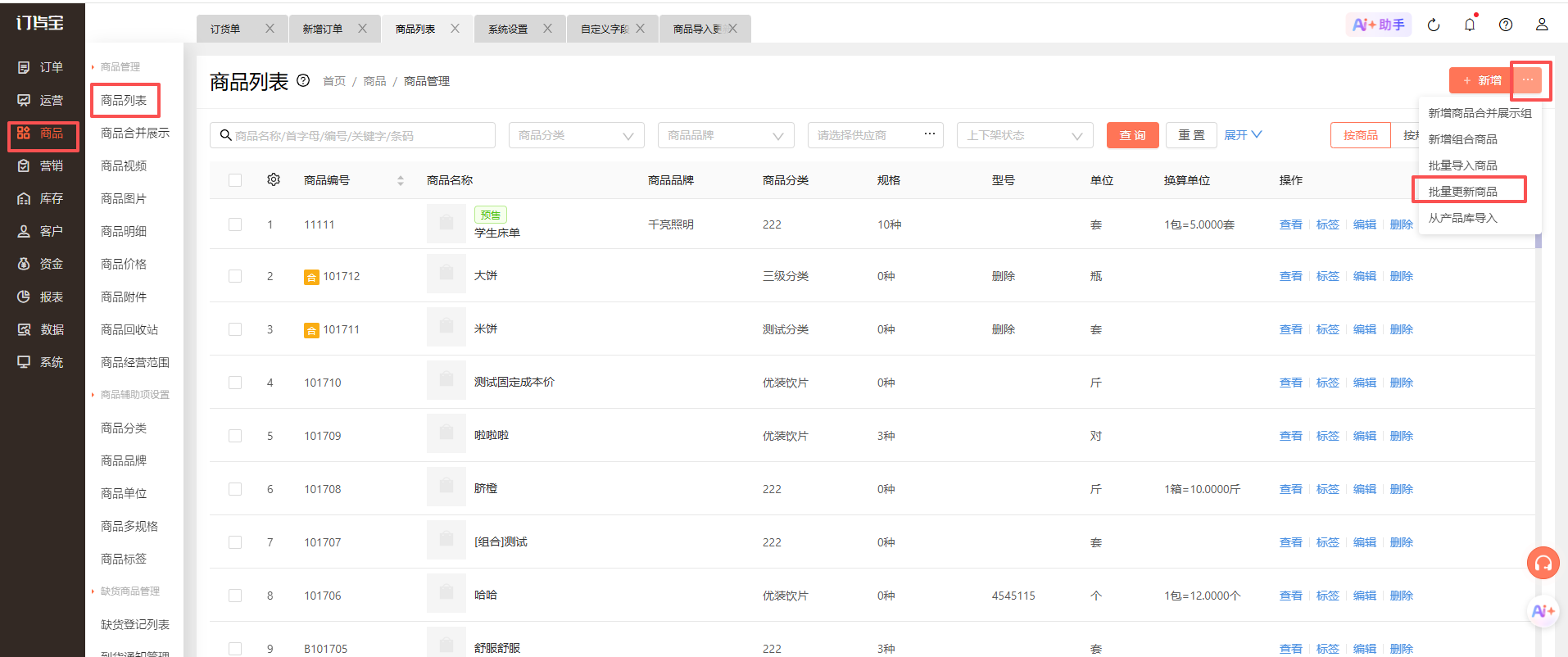Viewport: 1568px width, 657px height.
Task: Collapse the 商品辅助设置 sidebar group
Action: click(x=130, y=395)
